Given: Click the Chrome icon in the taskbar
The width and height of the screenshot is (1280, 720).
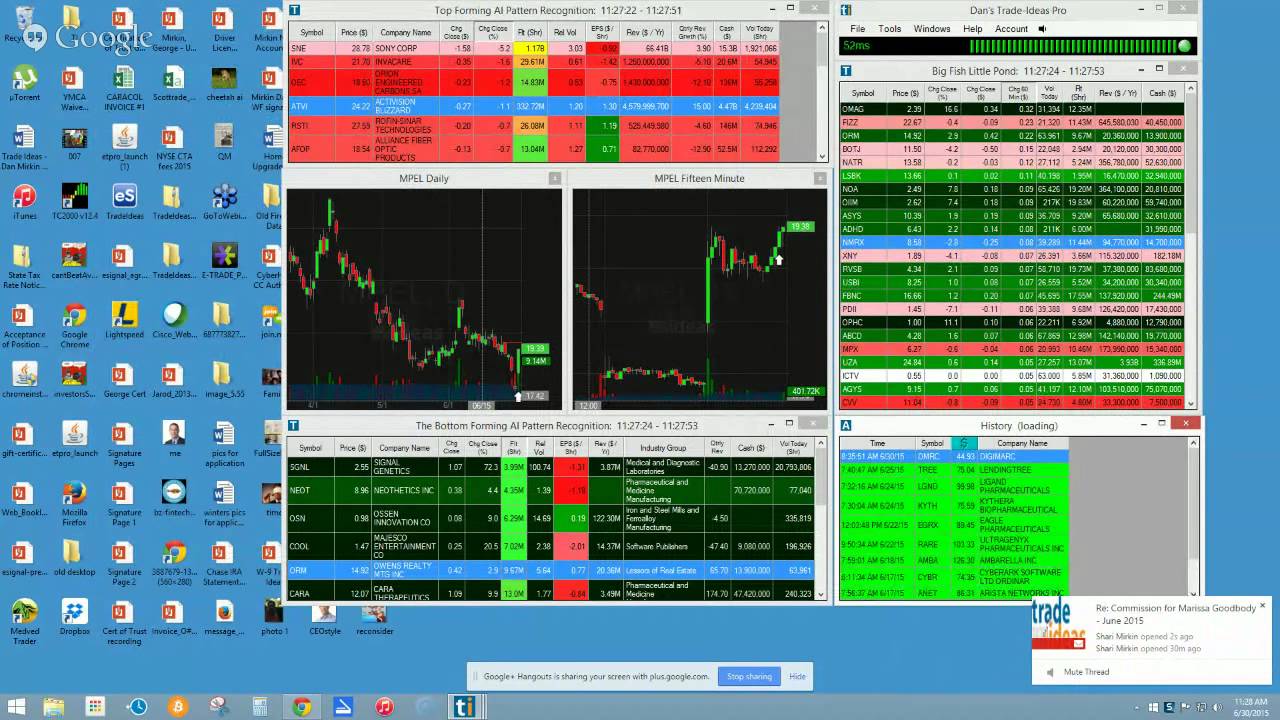Looking at the screenshot, I should [x=302, y=706].
